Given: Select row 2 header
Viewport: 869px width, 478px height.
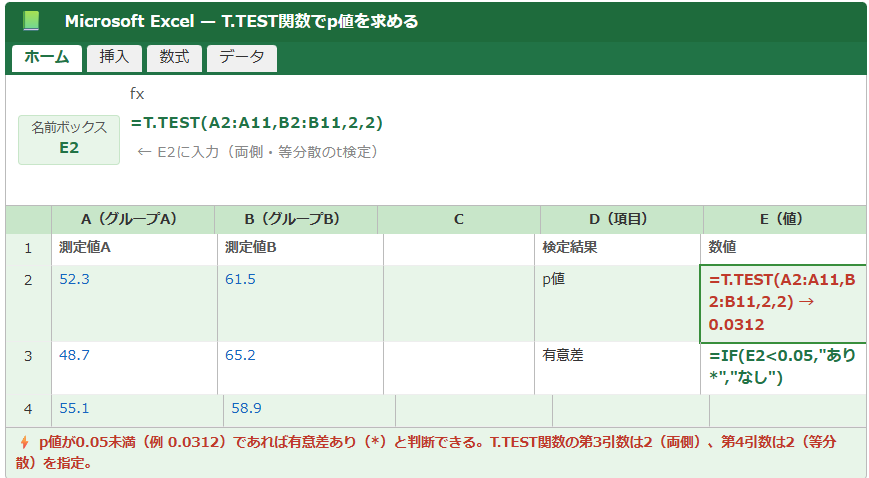Looking at the screenshot, I should (29, 280).
